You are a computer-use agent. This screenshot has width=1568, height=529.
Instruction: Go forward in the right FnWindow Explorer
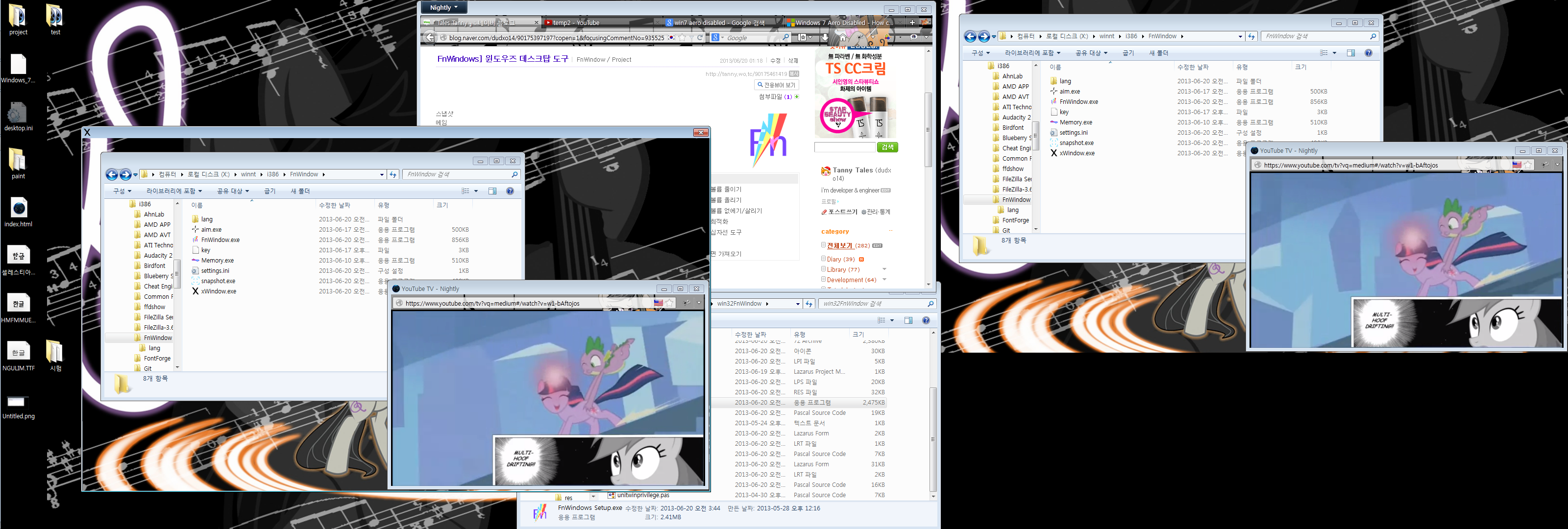(x=983, y=37)
